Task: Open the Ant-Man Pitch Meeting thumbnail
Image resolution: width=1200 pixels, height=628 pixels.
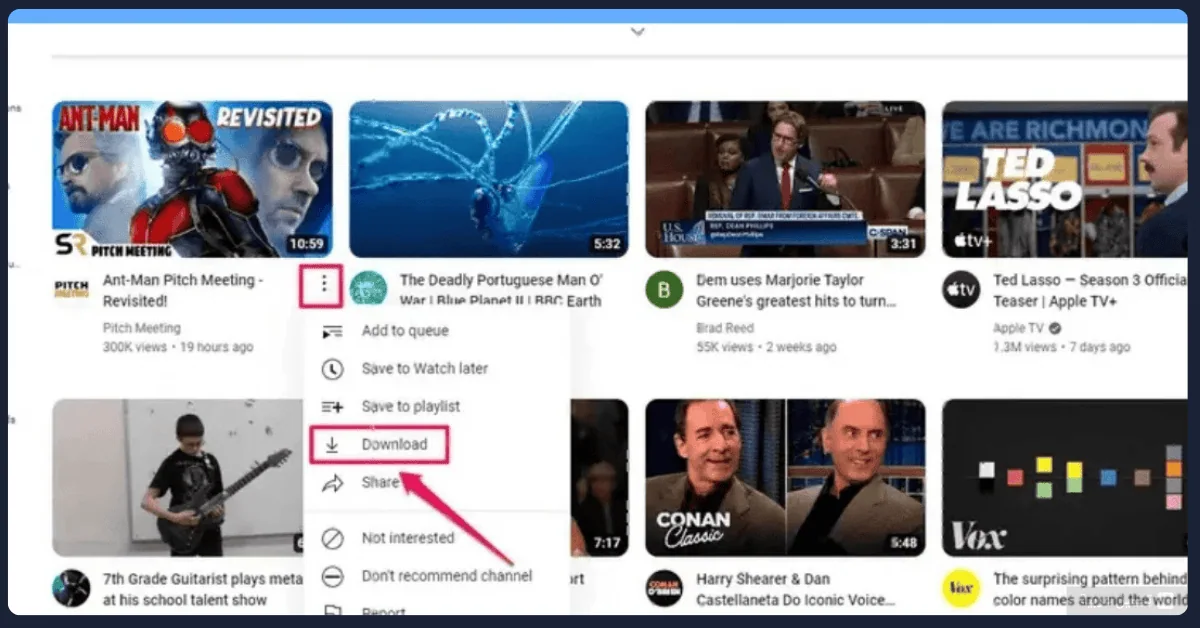Action: (192, 179)
